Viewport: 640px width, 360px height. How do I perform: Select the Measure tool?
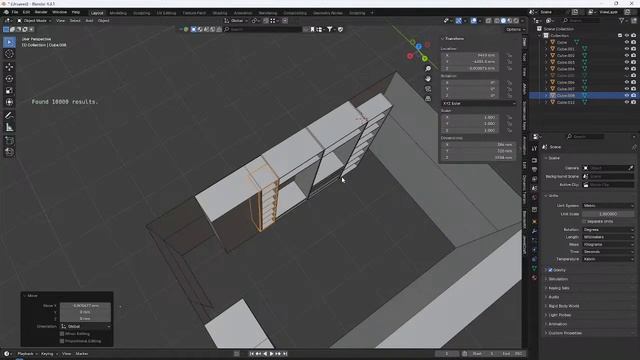(x=9, y=128)
